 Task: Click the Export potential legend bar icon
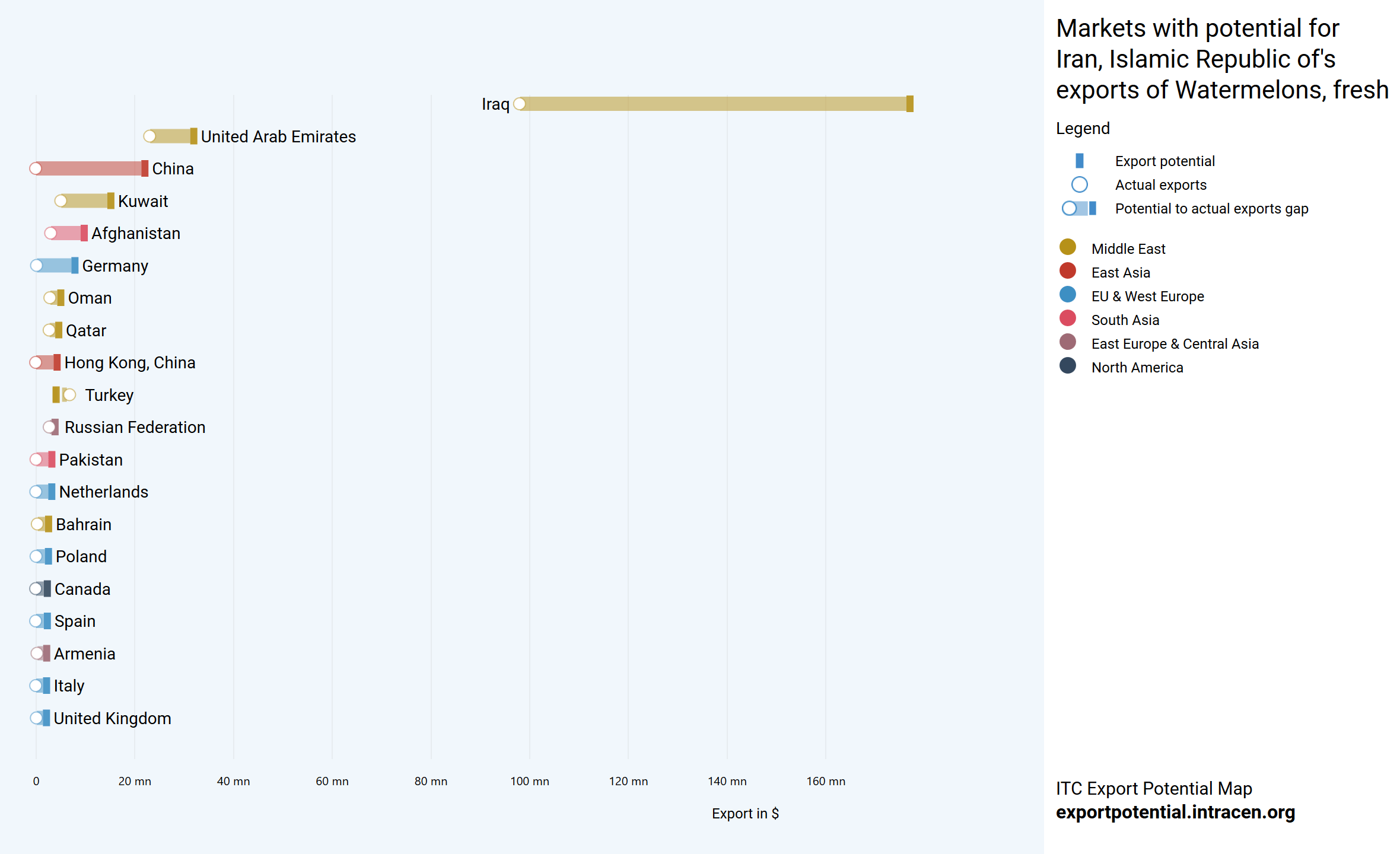(x=1079, y=161)
